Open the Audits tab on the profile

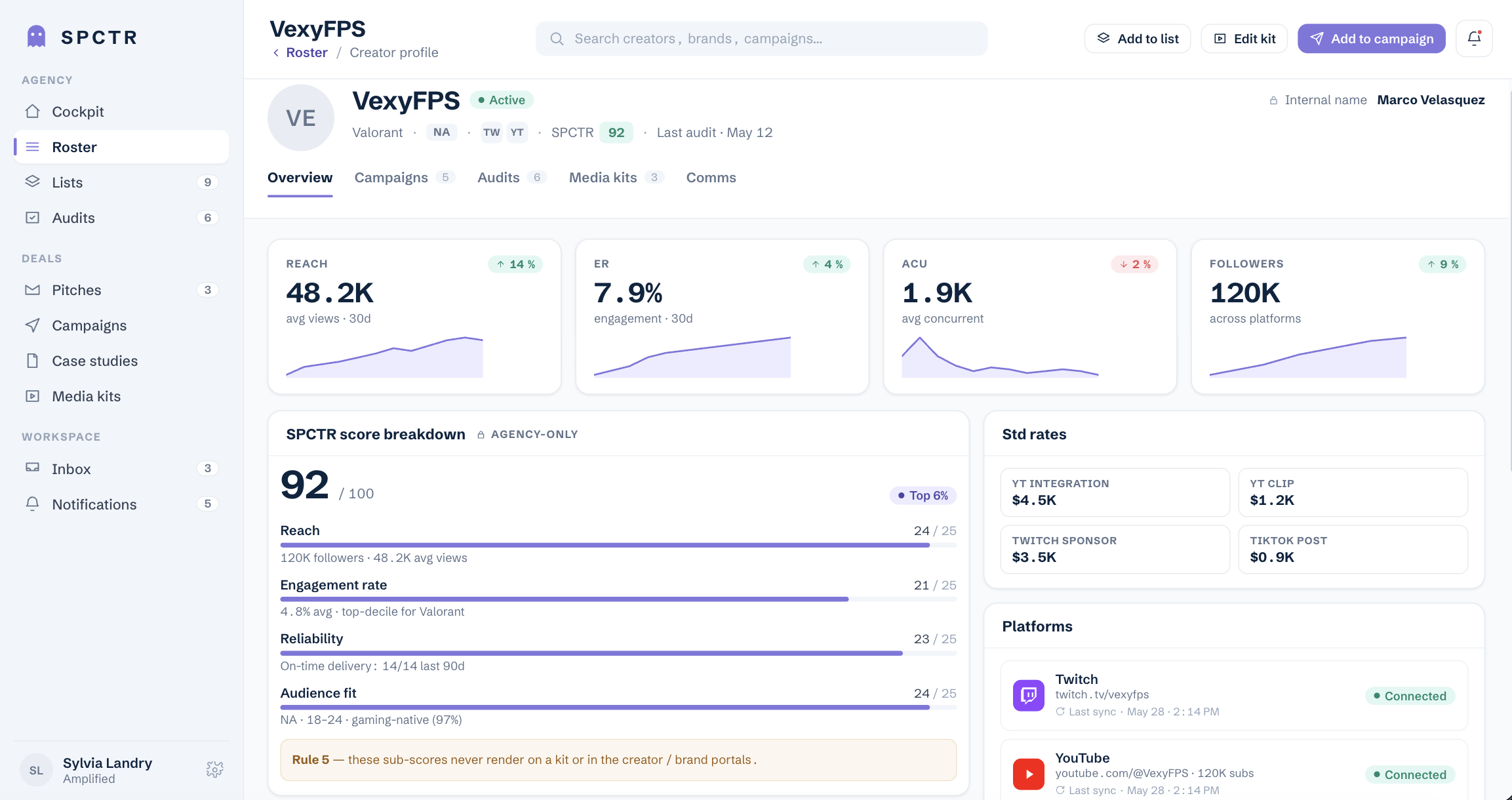coord(511,178)
